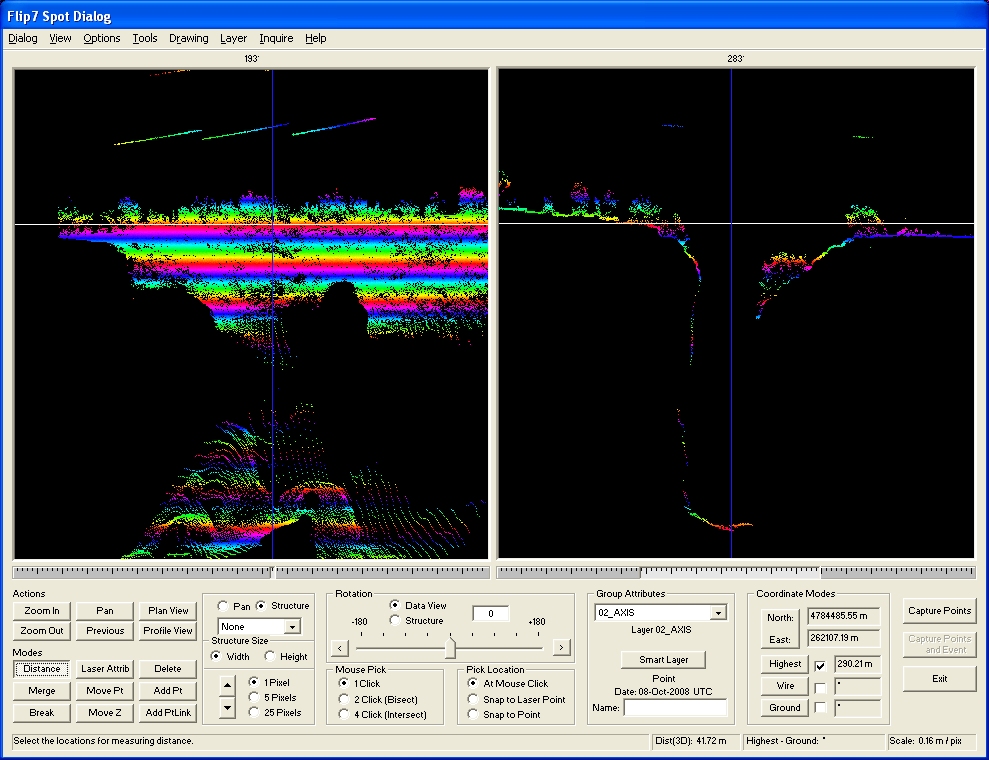Switch to Profile View
Image resolution: width=989 pixels, height=760 pixels.
[168, 631]
